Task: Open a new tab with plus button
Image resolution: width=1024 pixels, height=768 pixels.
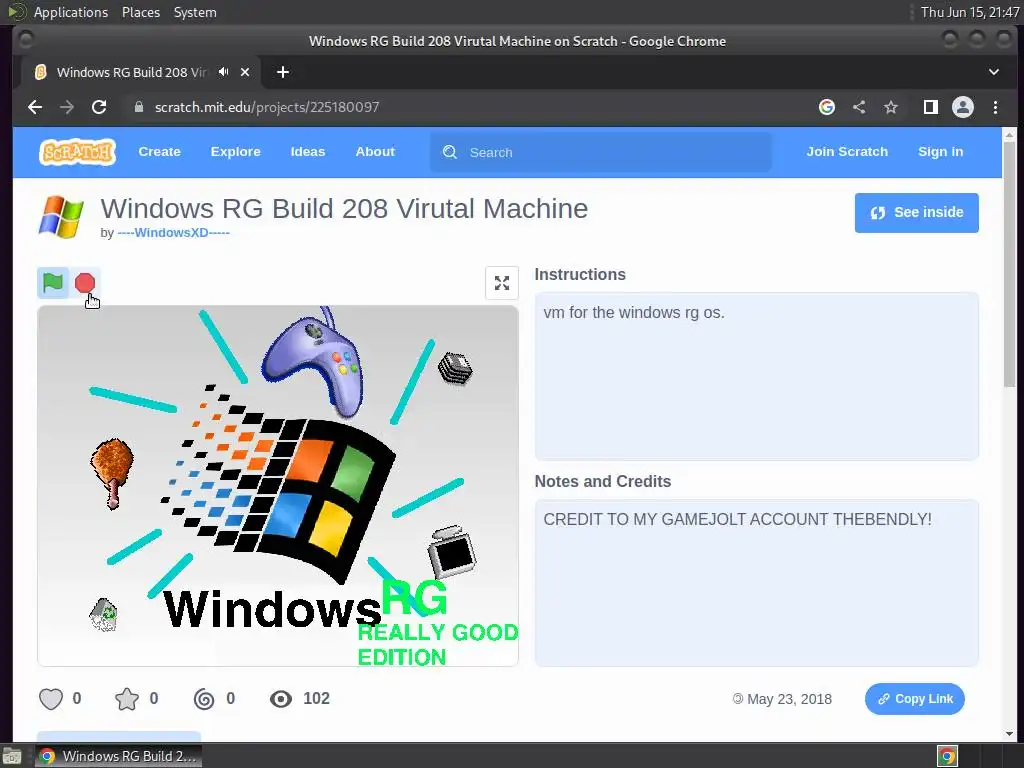Action: pos(283,72)
